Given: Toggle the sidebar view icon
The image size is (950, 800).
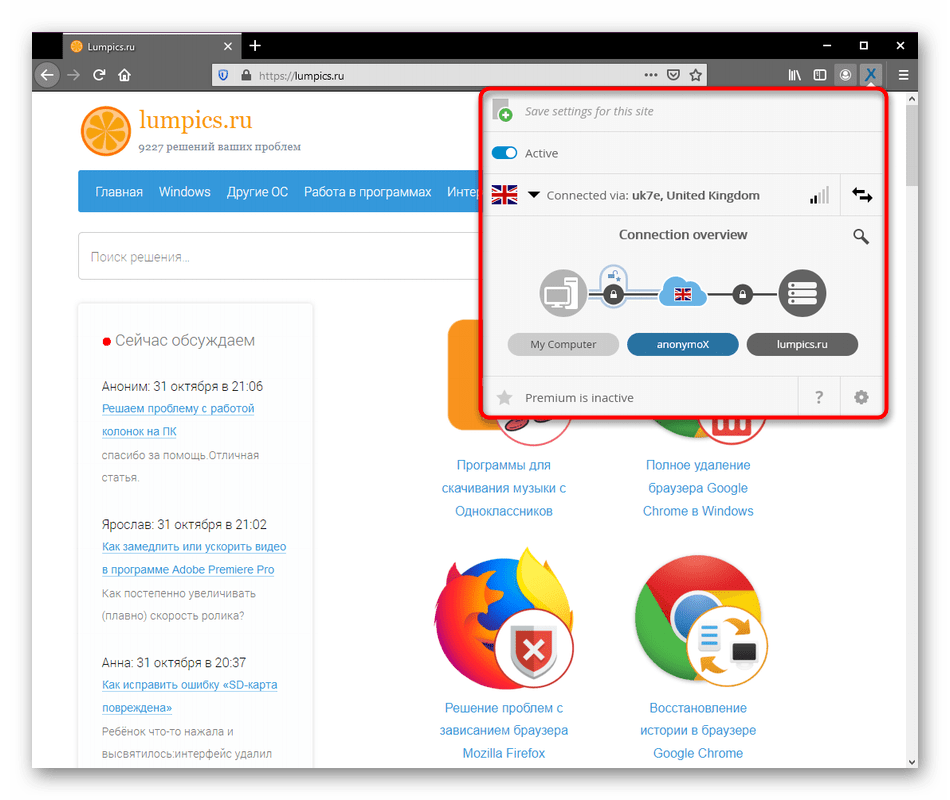Looking at the screenshot, I should click(x=819, y=75).
